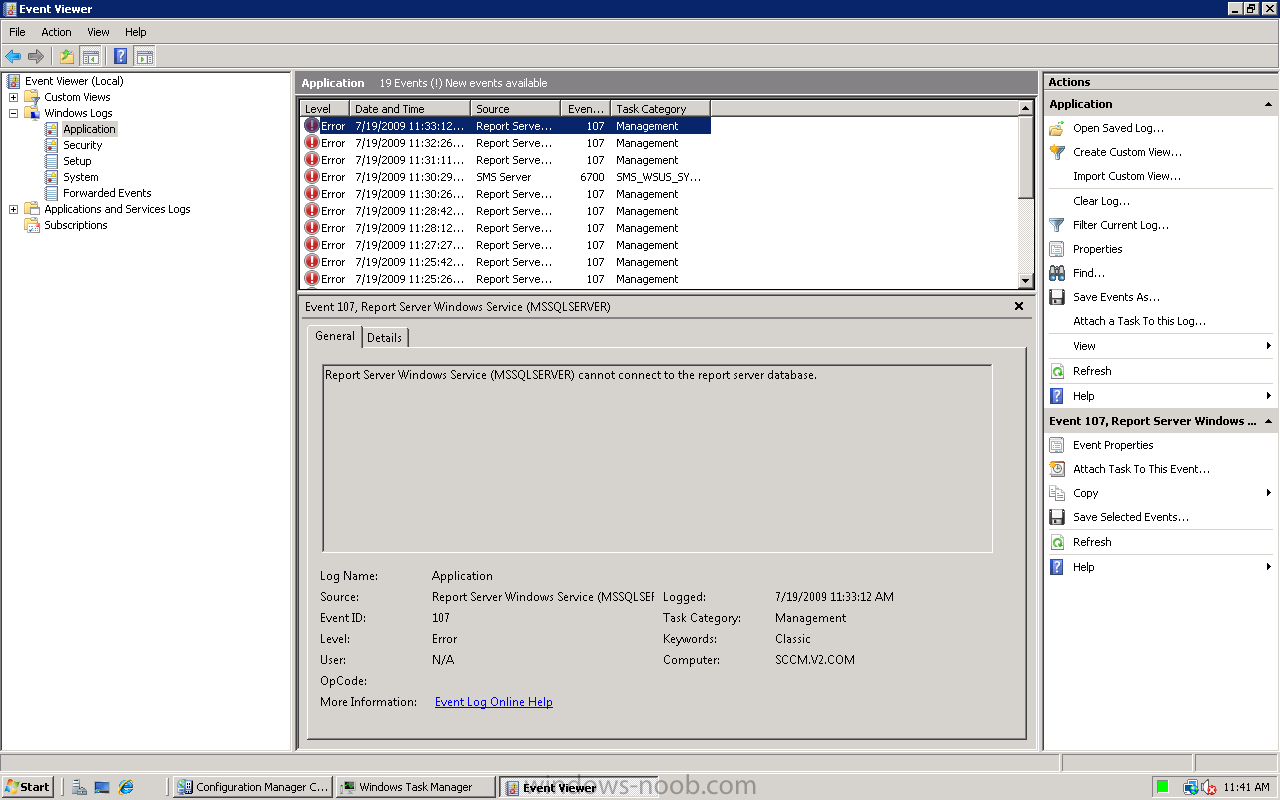This screenshot has height=800, width=1280.
Task: Open the View menu
Action: point(98,32)
